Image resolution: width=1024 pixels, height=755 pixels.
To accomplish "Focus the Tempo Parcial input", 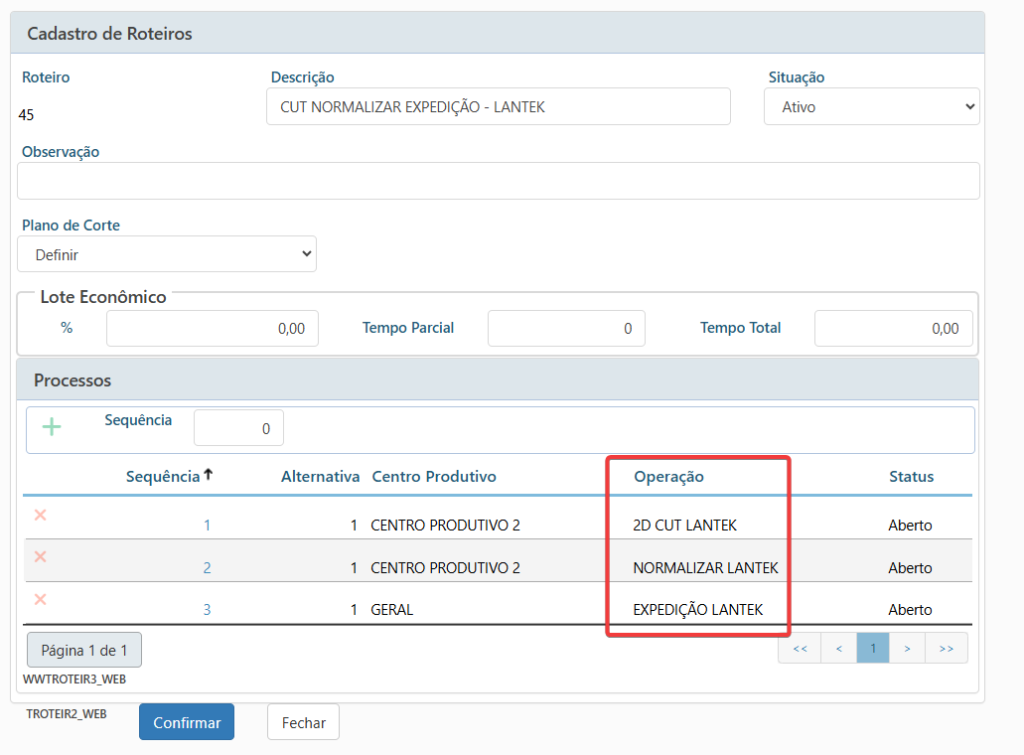I will click(x=566, y=328).
